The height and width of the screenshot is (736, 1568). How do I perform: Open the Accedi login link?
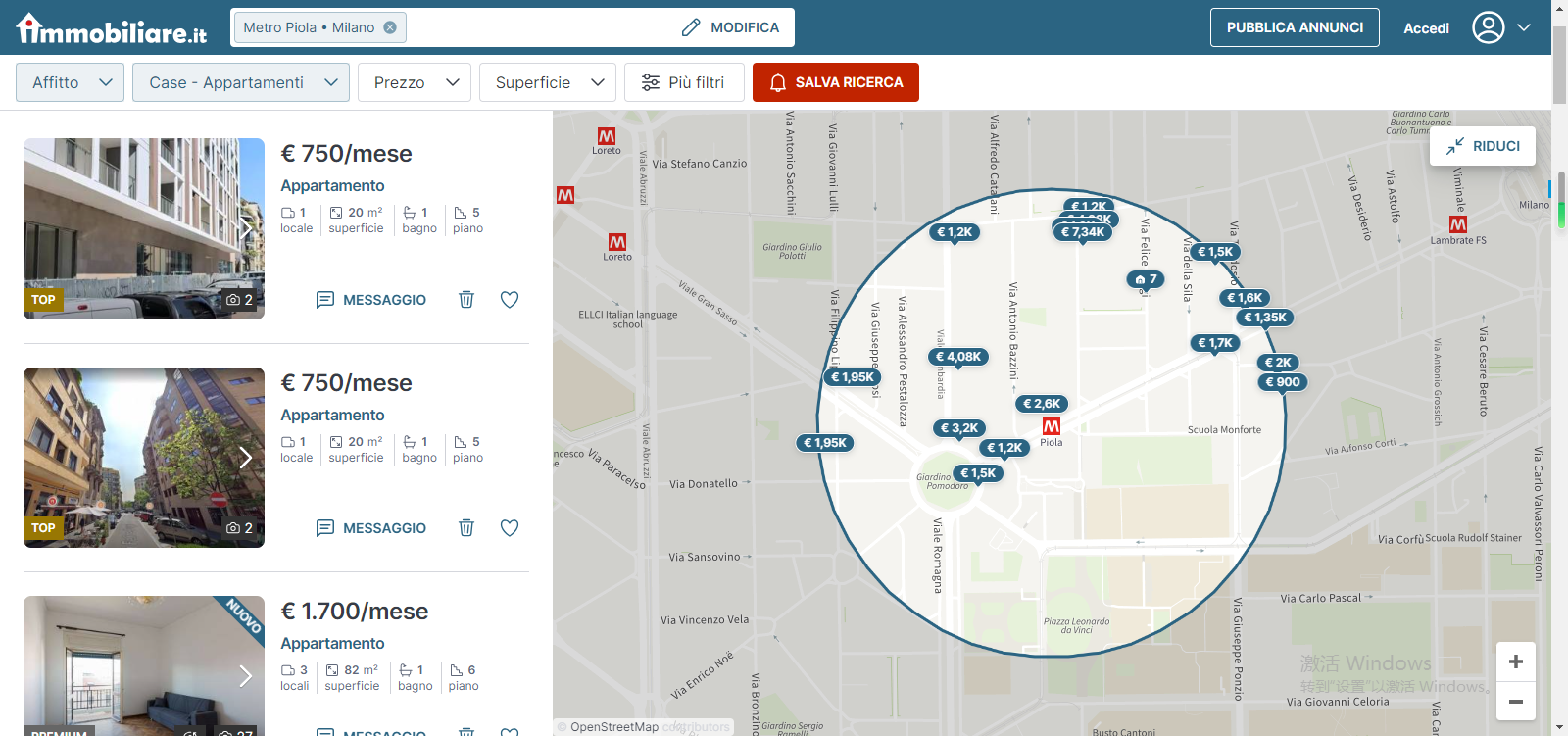click(1426, 28)
